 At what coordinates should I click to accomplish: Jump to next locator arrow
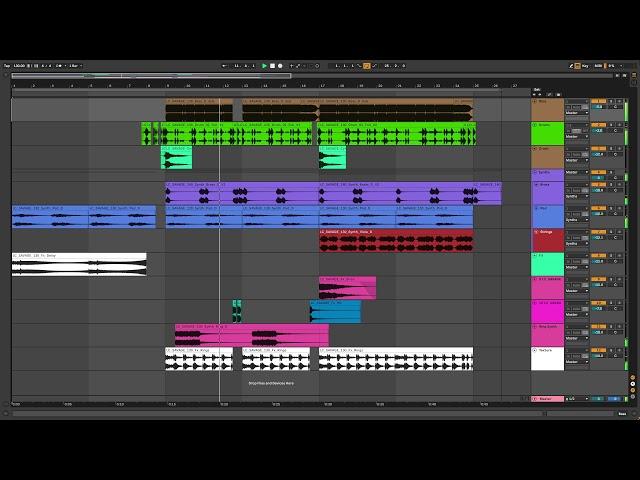(540, 95)
